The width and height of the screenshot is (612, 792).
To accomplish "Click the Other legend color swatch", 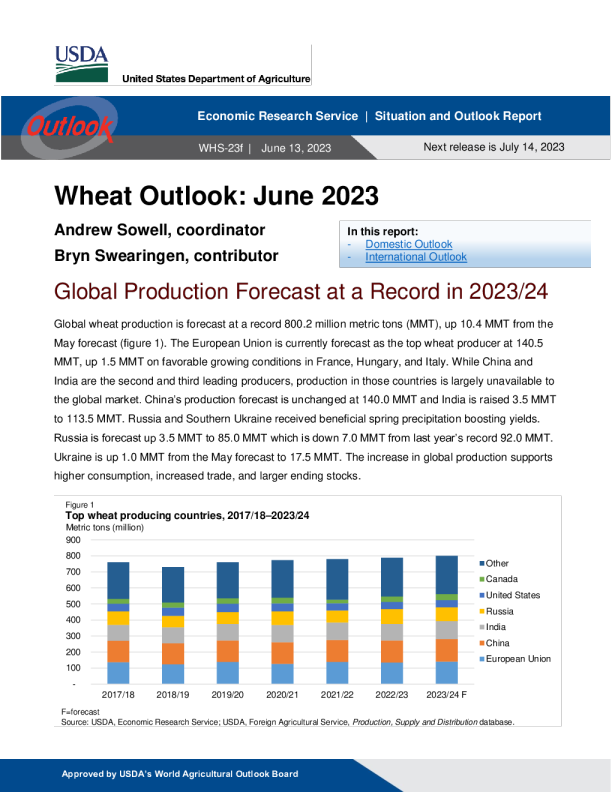I will (x=481, y=564).
